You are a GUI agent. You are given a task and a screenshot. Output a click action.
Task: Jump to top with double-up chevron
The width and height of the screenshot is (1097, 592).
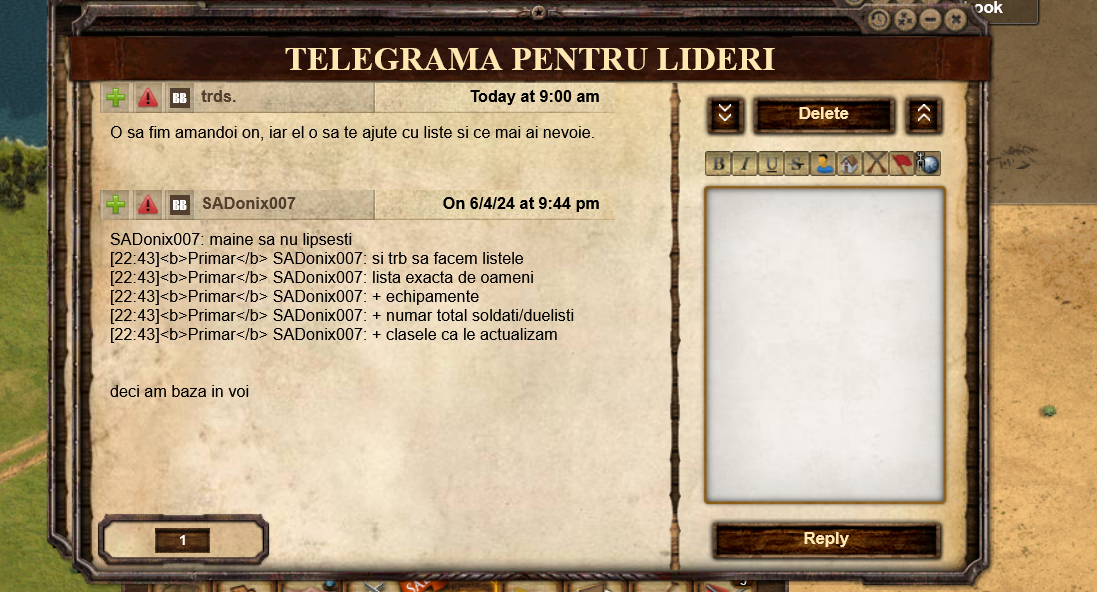pyautogui.click(x=923, y=115)
